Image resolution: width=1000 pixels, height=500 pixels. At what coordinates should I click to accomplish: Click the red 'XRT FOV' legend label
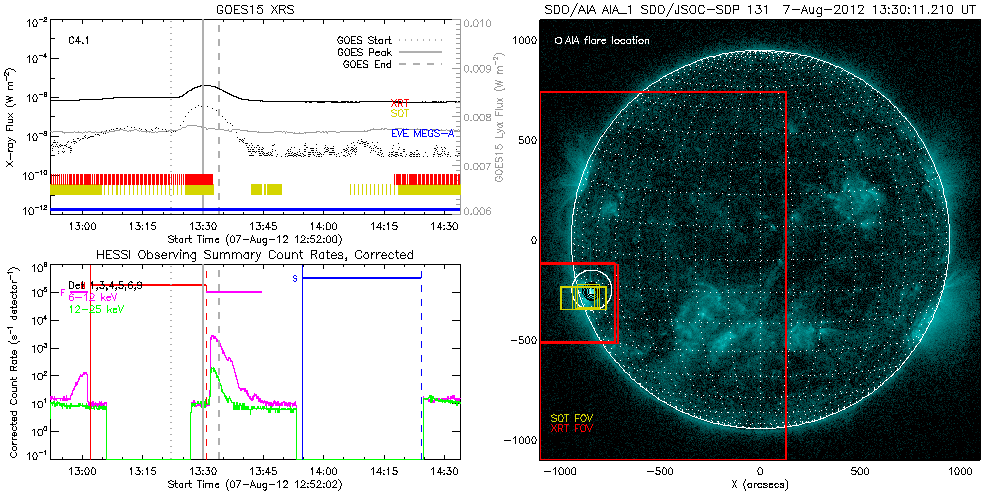(571, 429)
